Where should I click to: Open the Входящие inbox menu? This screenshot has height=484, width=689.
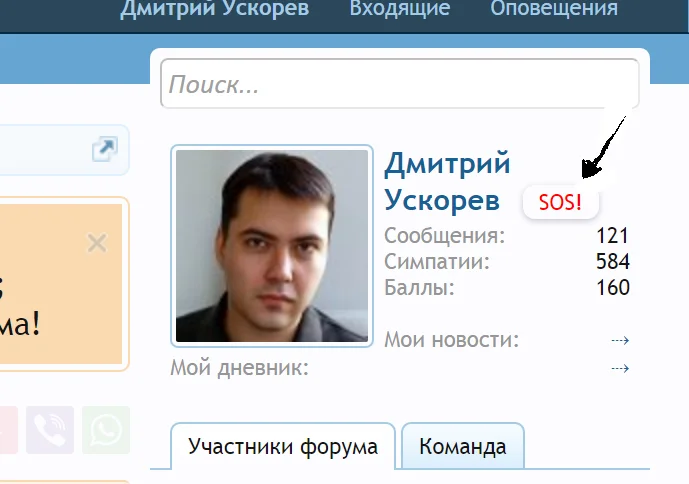[400, 7]
